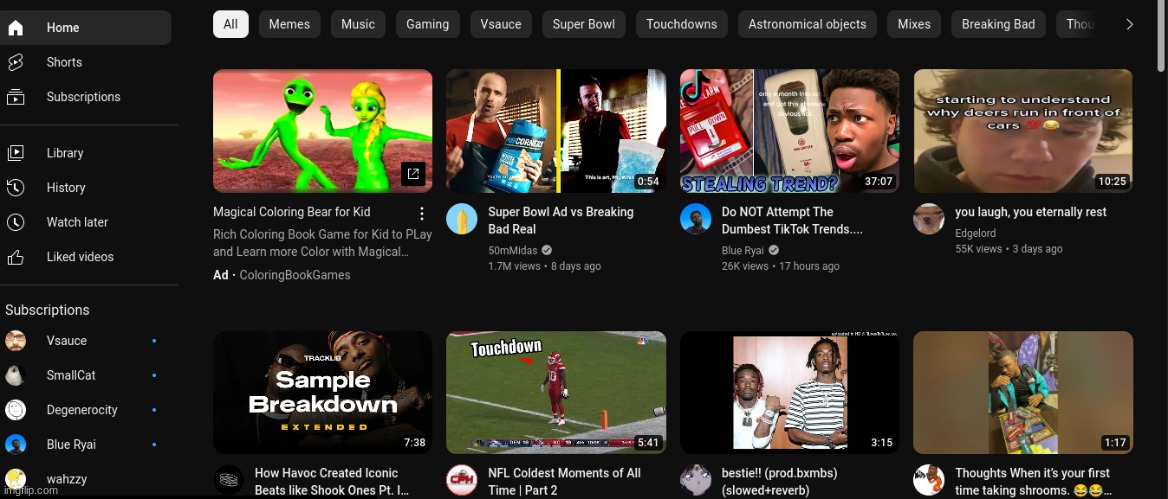This screenshot has height=499, width=1168.
Task: Open How Havoc Created Iconic Beats title
Action: tap(331, 482)
